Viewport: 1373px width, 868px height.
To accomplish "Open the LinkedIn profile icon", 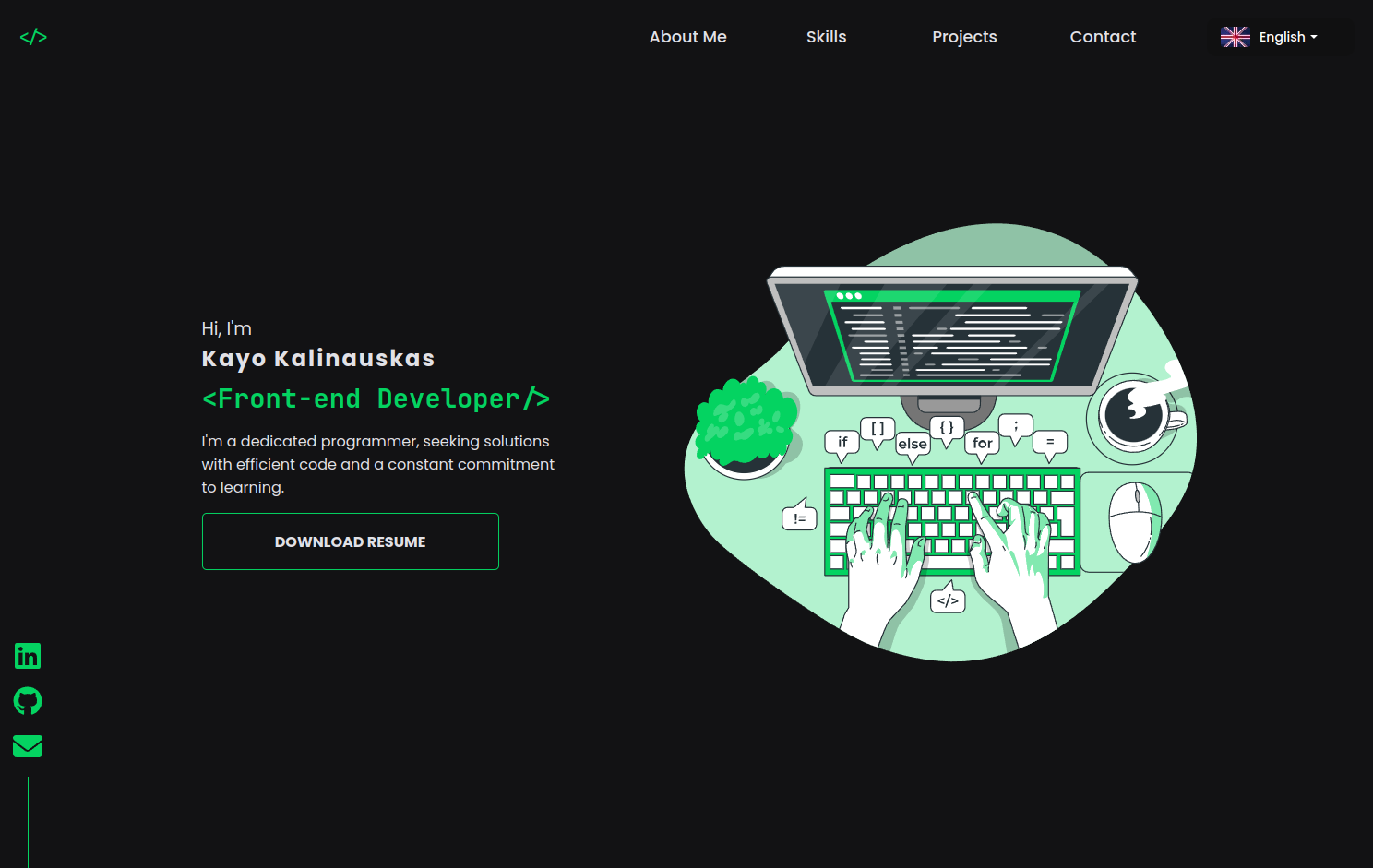I will pyautogui.click(x=28, y=656).
